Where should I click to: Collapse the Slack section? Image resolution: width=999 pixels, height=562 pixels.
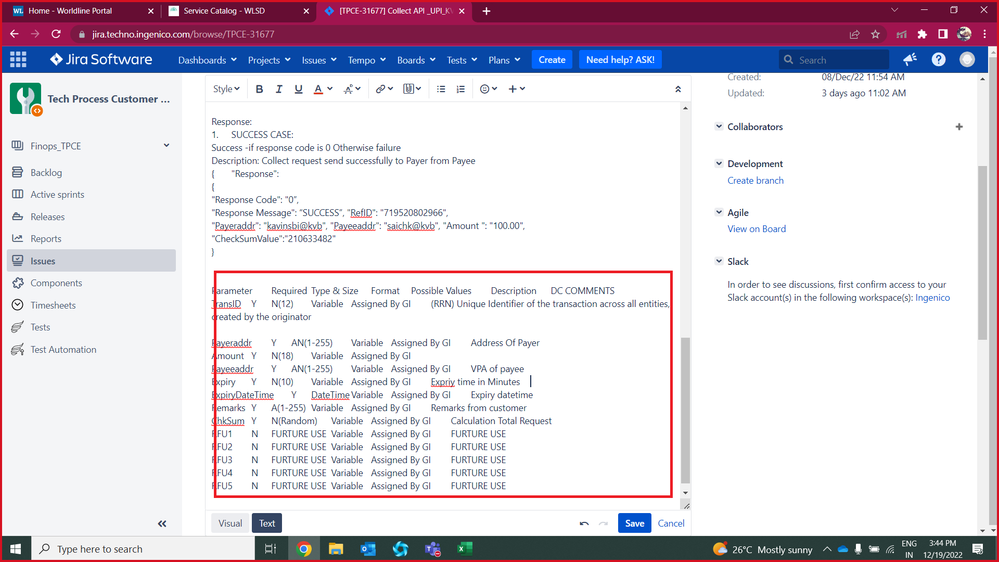click(x=719, y=261)
